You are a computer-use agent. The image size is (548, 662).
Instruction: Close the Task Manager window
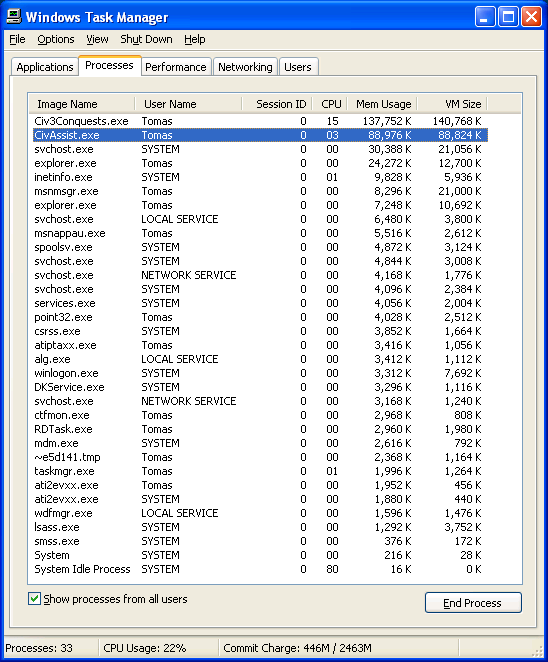532,17
